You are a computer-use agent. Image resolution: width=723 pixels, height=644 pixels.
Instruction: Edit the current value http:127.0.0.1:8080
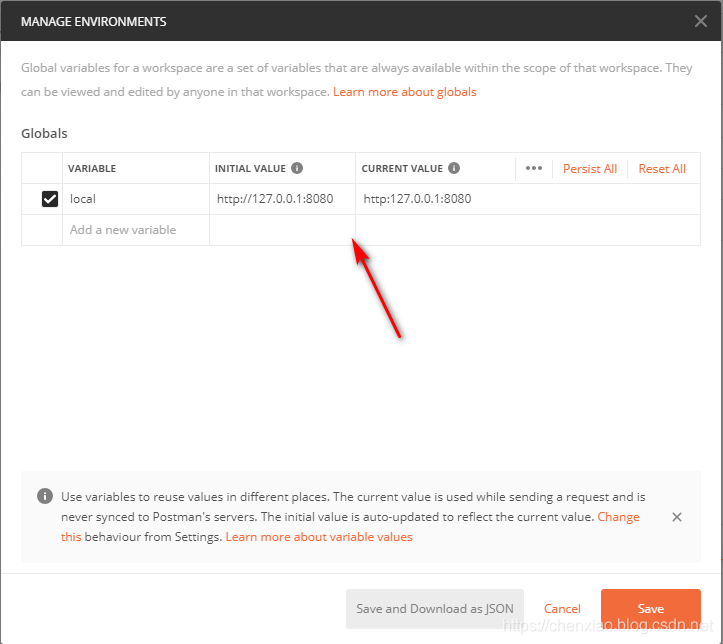[x=528, y=199]
